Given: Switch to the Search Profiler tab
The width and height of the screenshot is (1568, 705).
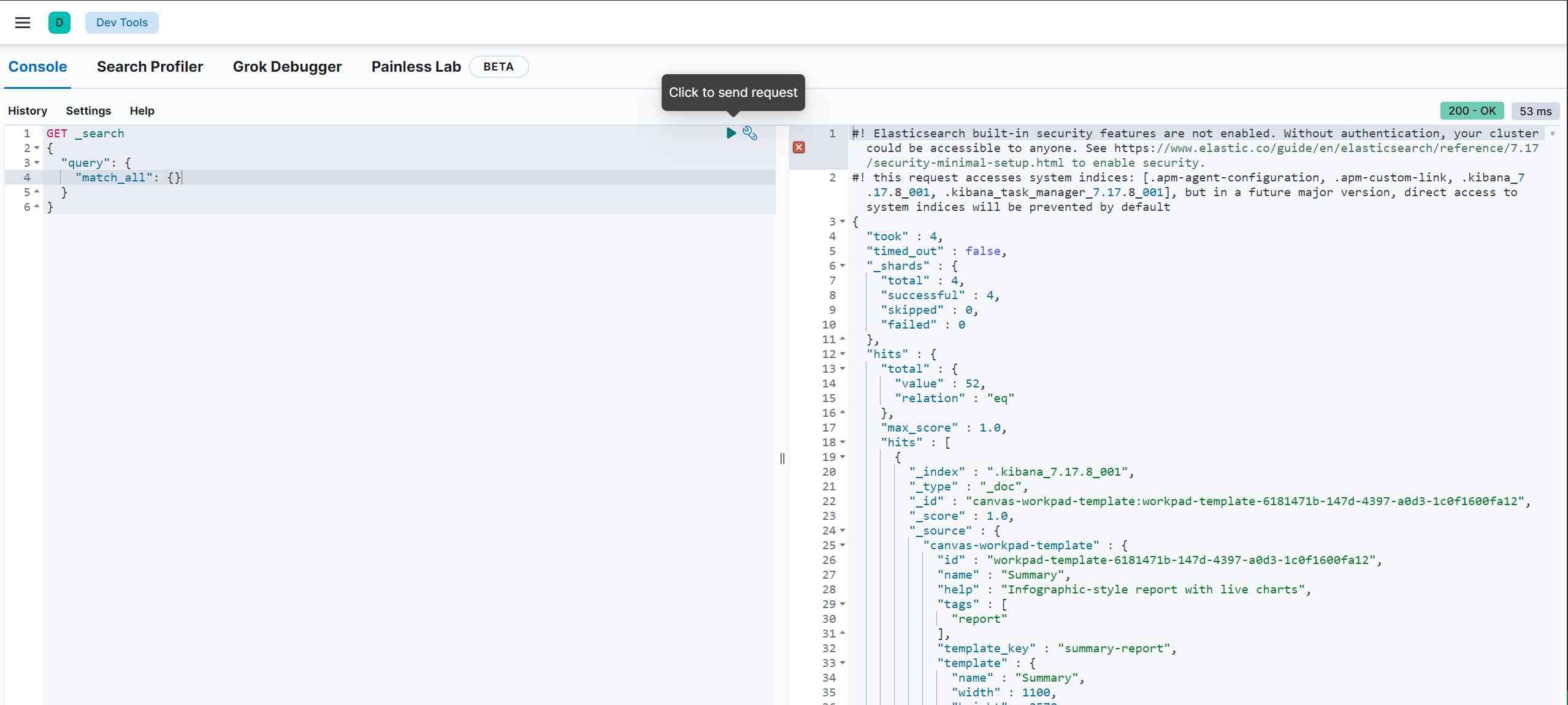Looking at the screenshot, I should click(x=150, y=67).
